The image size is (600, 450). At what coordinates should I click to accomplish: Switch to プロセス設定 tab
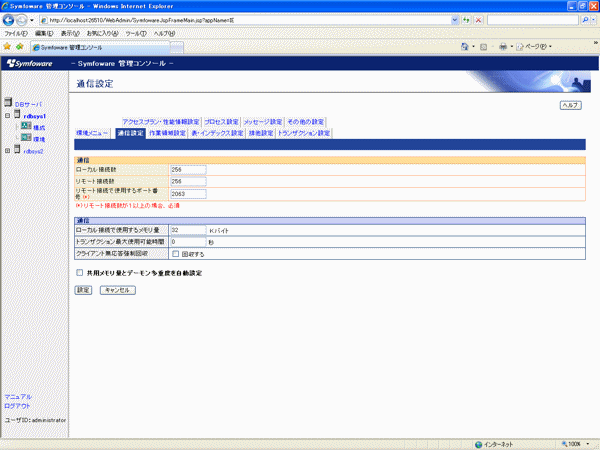(221, 122)
